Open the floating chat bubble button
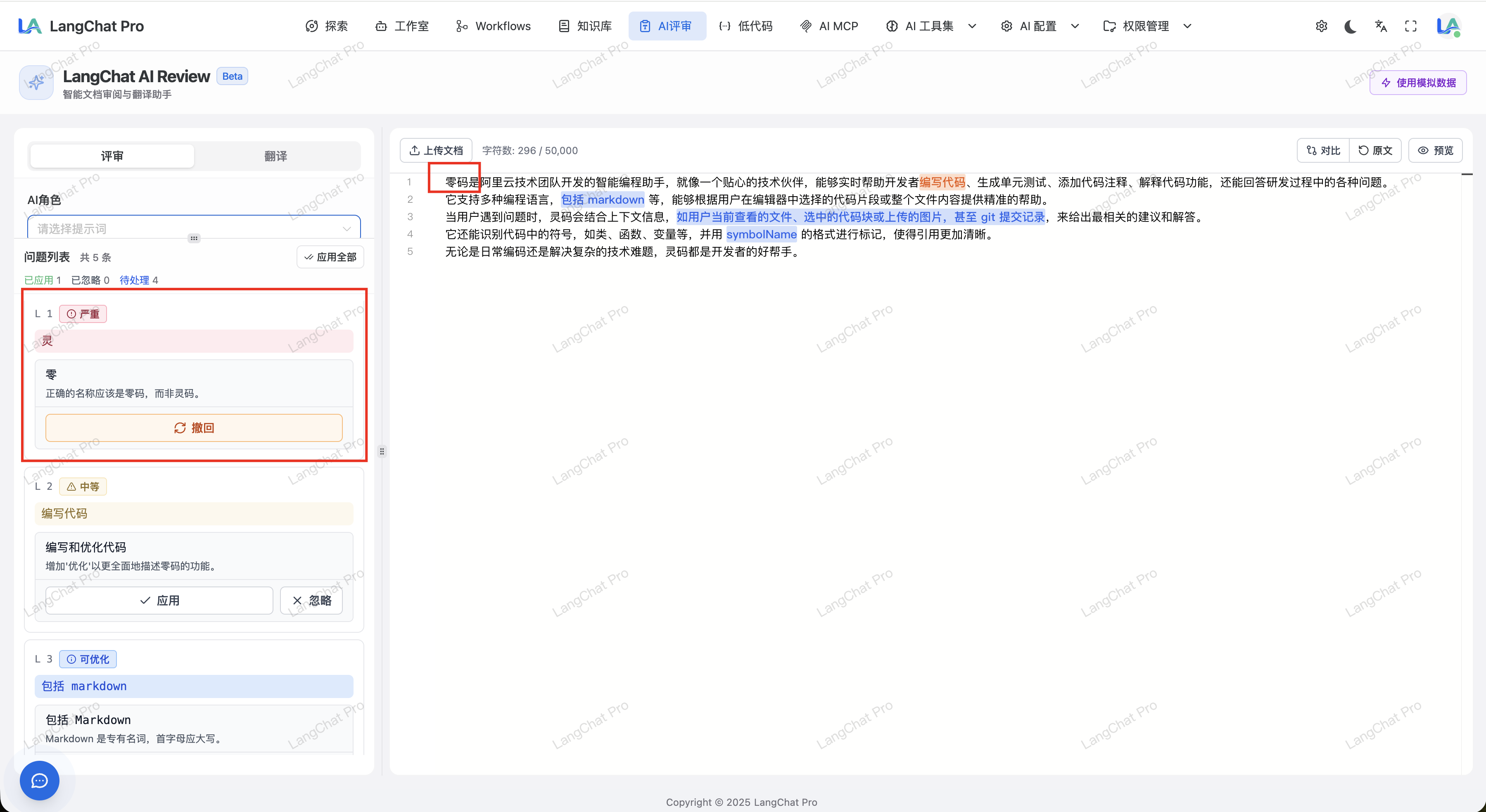1486x812 pixels. [39, 780]
